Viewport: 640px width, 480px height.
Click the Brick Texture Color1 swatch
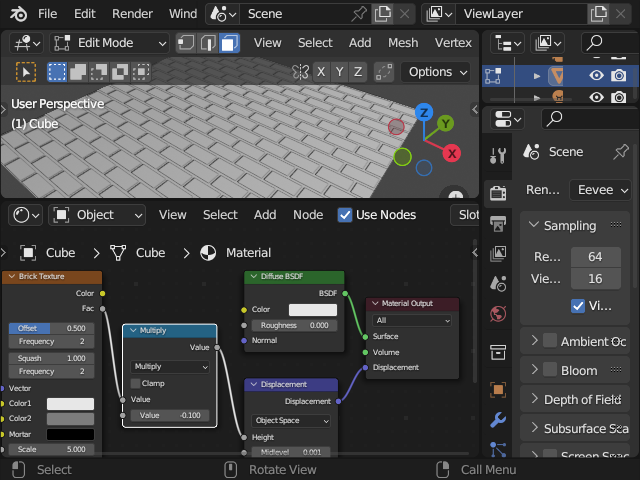pyautogui.click(x=70, y=404)
